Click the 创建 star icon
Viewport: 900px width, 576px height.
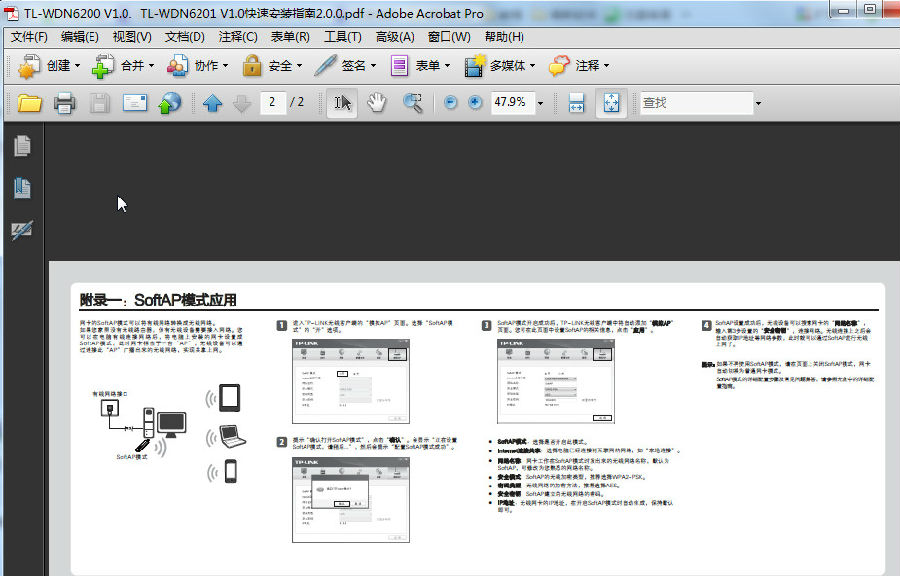click(29, 67)
